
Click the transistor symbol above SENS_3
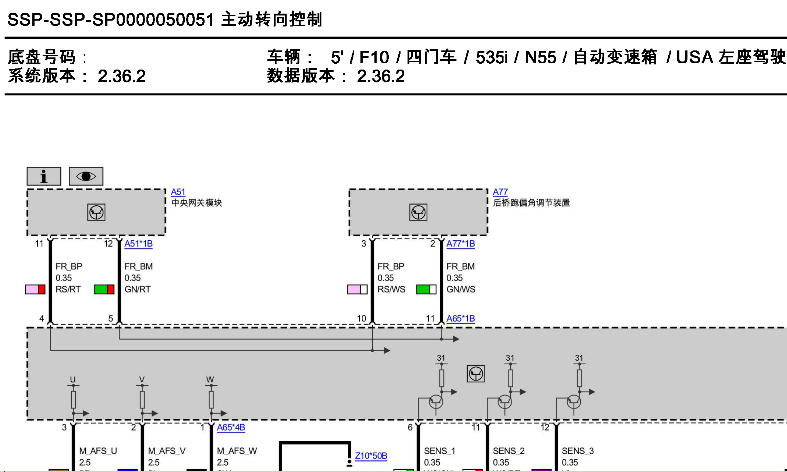tap(574, 402)
